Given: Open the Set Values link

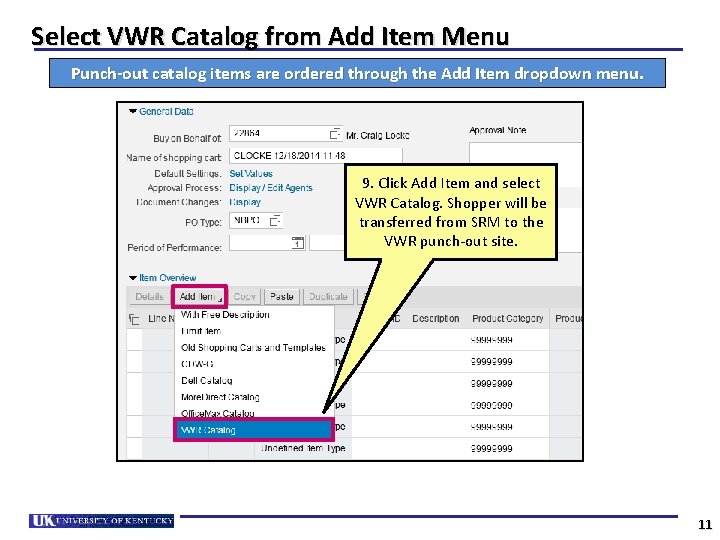Looking at the screenshot, I should click(x=251, y=174).
